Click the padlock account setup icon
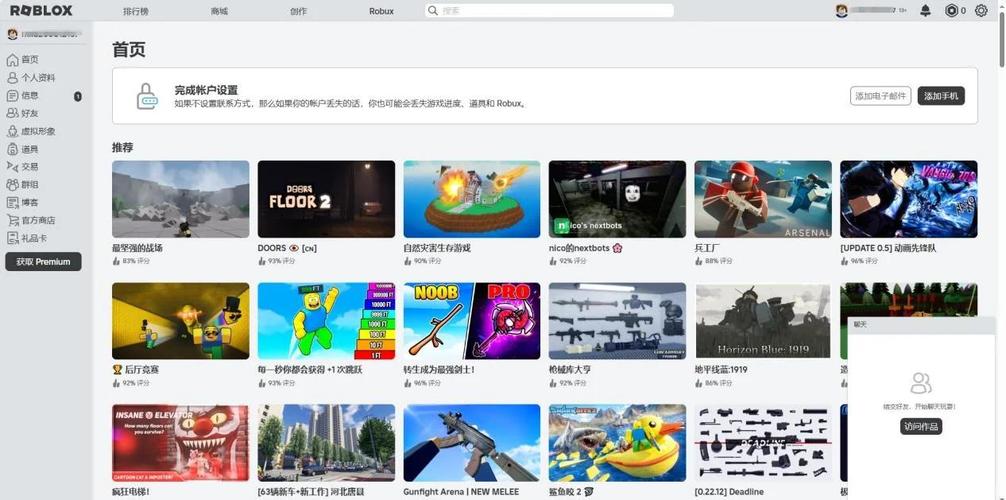The image size is (1006, 500). pos(147,96)
